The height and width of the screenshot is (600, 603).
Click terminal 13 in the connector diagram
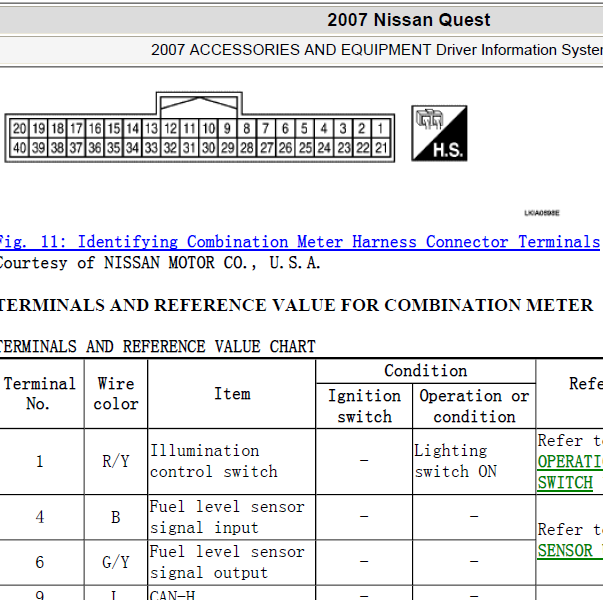(151, 128)
